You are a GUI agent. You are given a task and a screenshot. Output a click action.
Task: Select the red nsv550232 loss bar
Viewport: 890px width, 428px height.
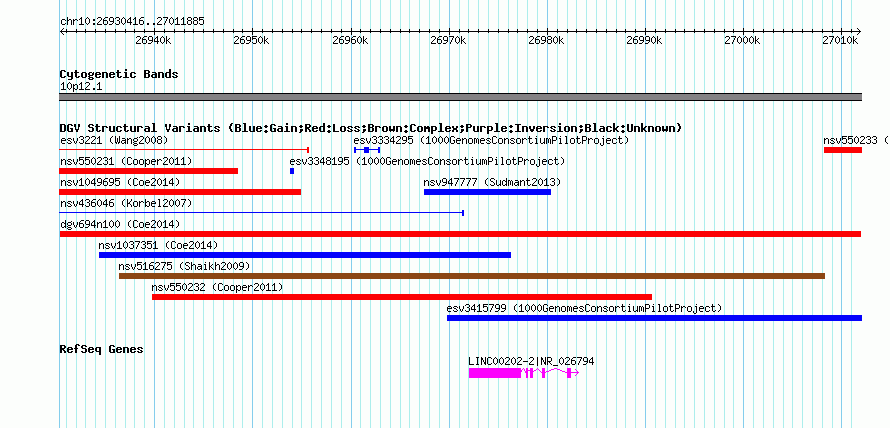[x=402, y=297]
